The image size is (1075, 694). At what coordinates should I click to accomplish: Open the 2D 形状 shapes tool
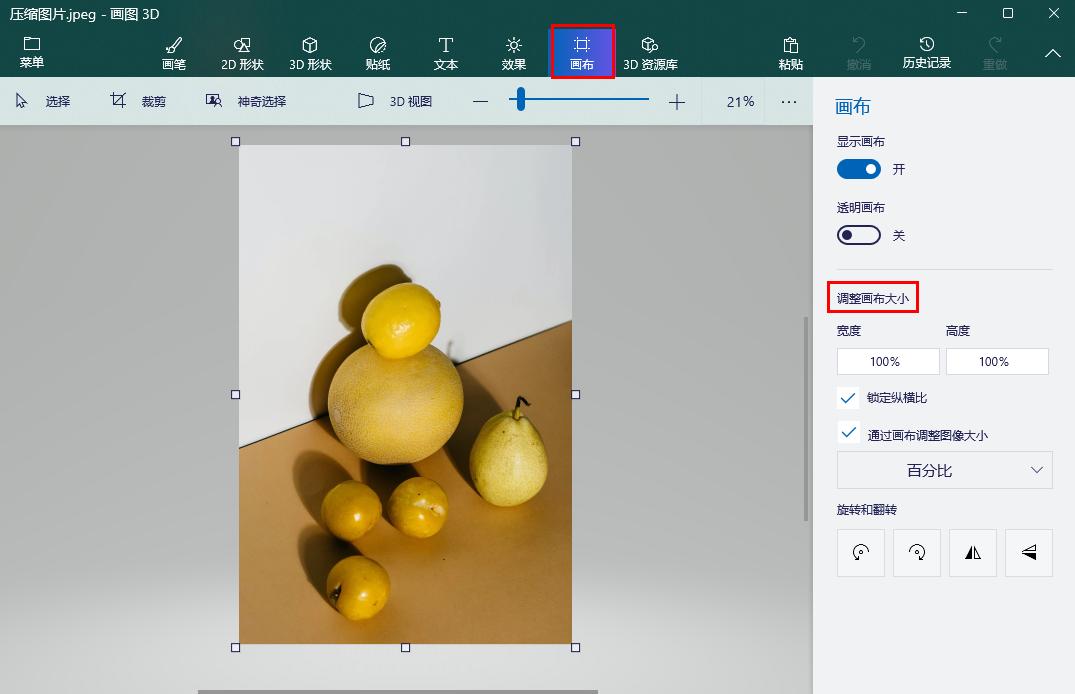pyautogui.click(x=242, y=53)
